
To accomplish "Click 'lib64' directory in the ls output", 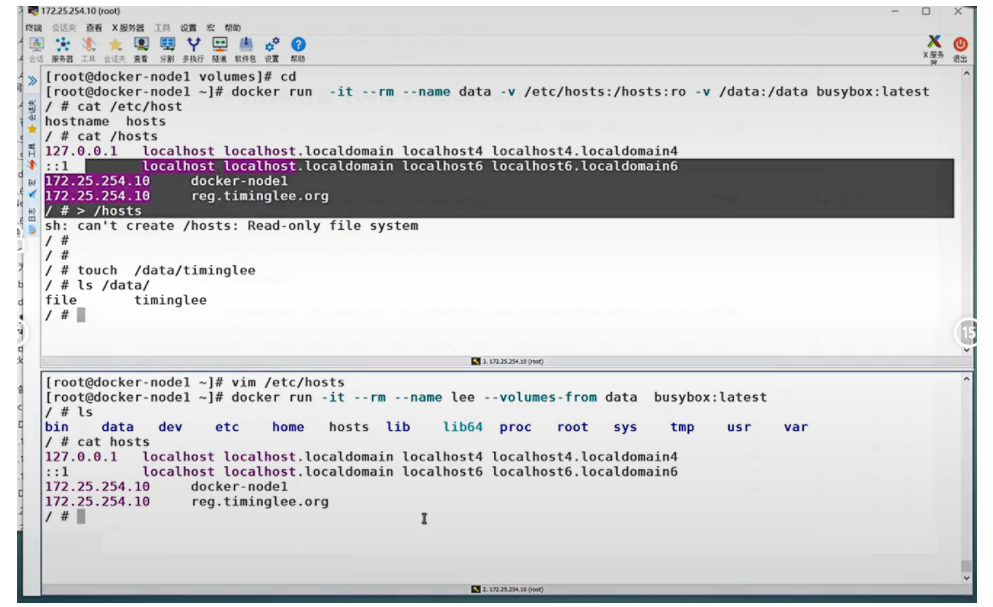I will (x=463, y=427).
